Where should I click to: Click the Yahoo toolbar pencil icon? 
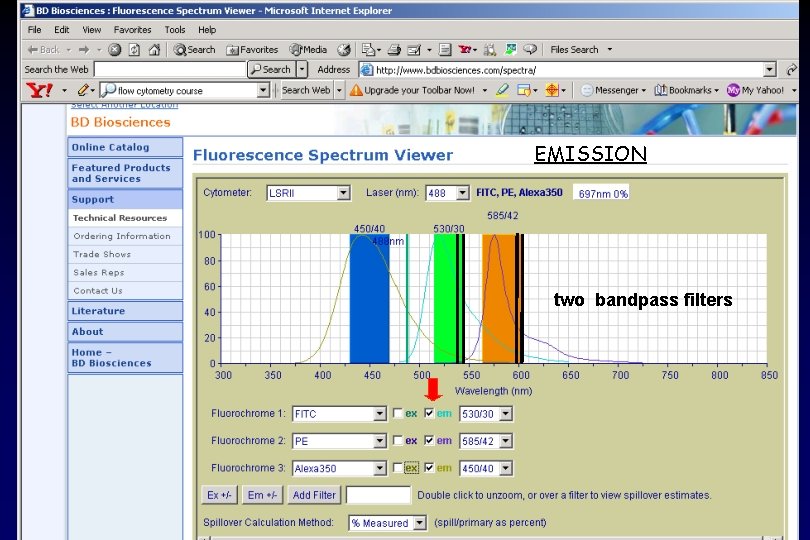83,90
